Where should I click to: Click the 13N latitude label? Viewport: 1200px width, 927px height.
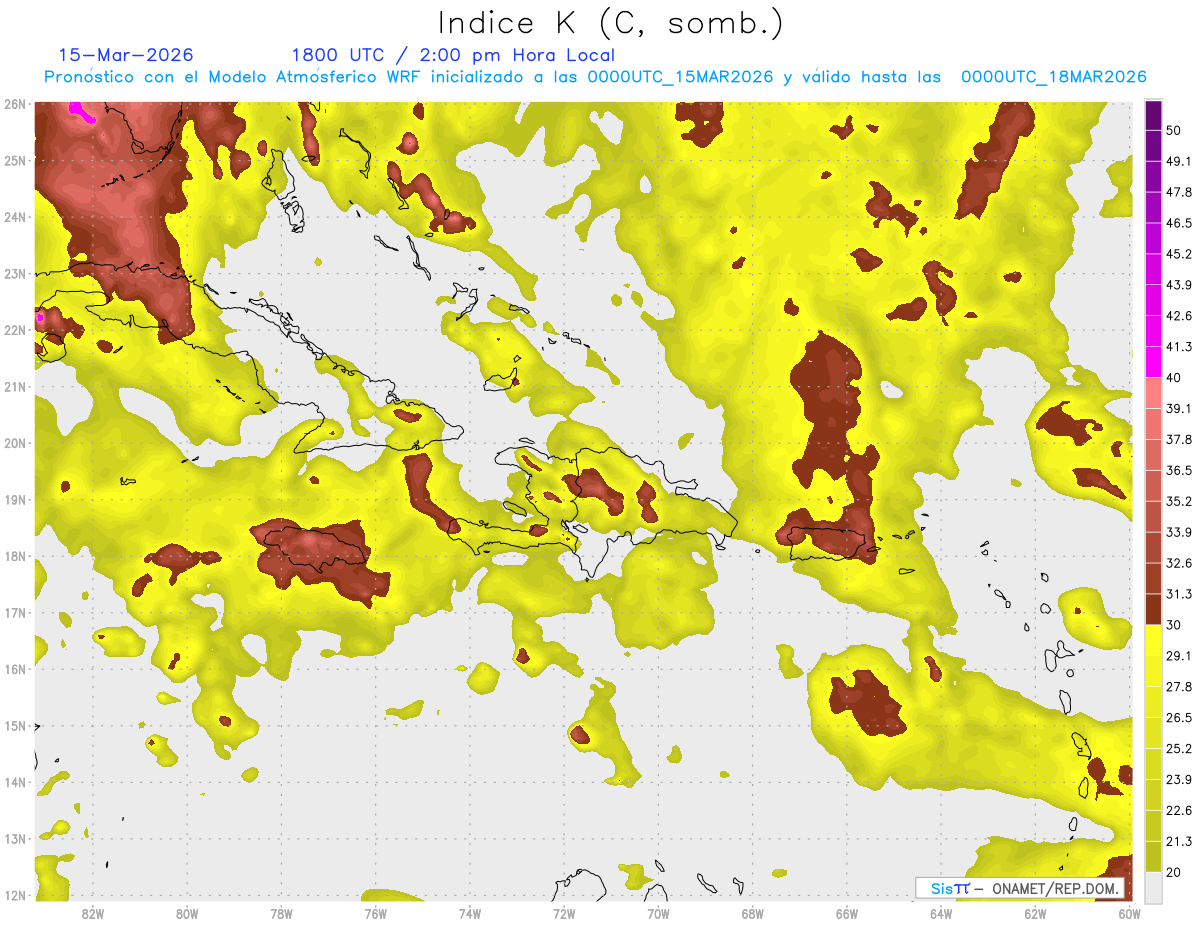[14, 838]
